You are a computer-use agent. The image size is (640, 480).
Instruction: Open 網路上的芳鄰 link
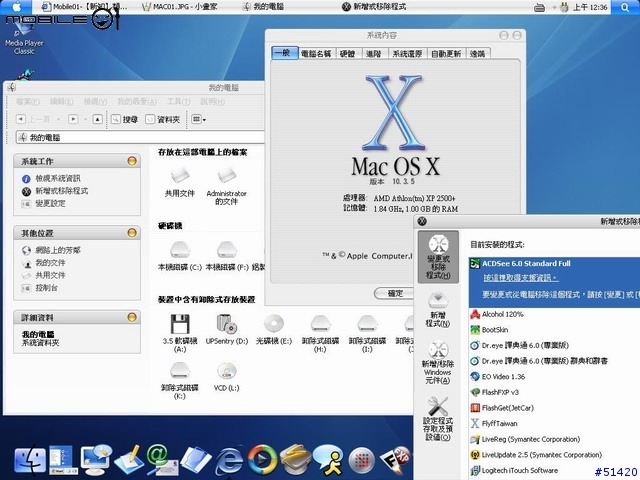point(58,250)
